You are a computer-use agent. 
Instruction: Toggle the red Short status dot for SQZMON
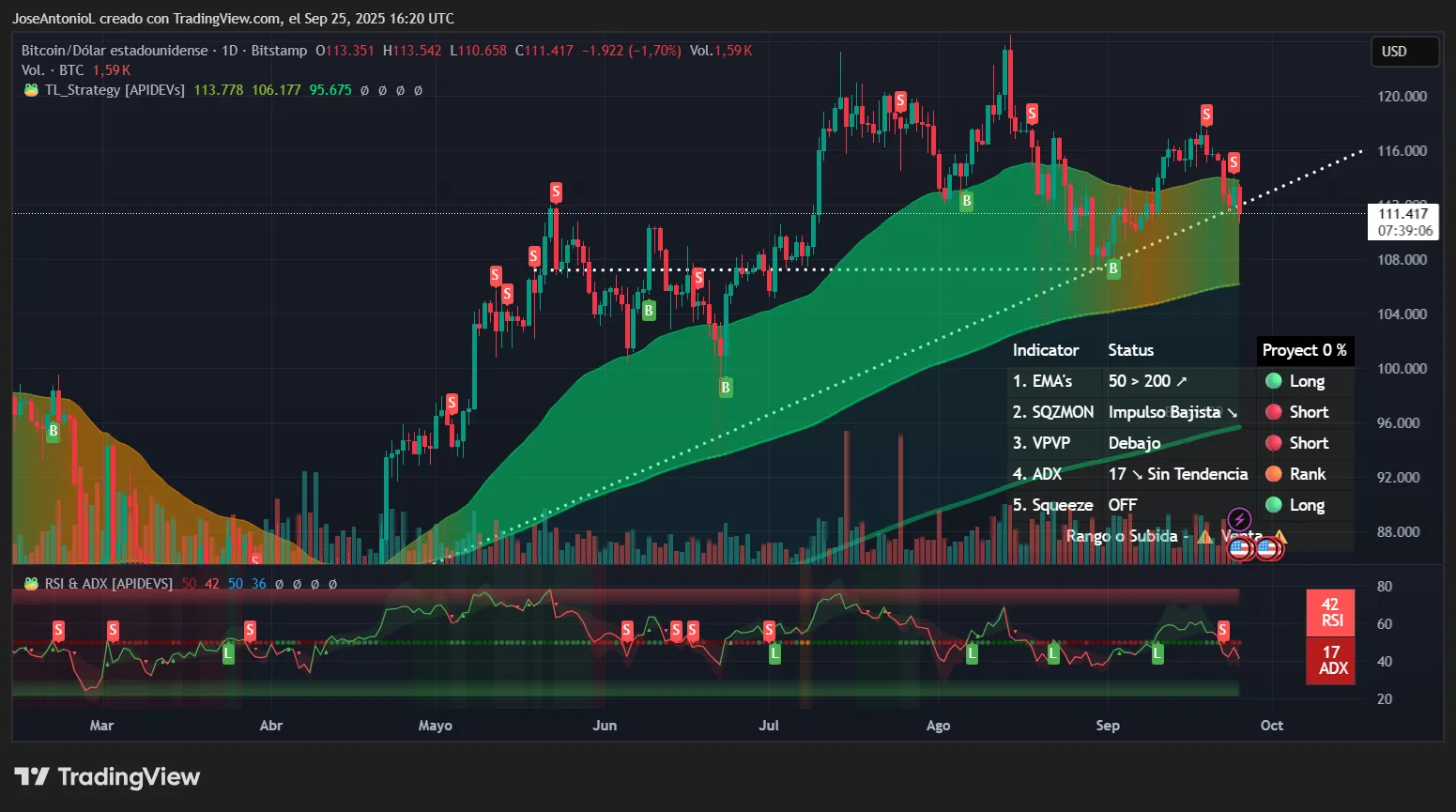[x=1274, y=412]
